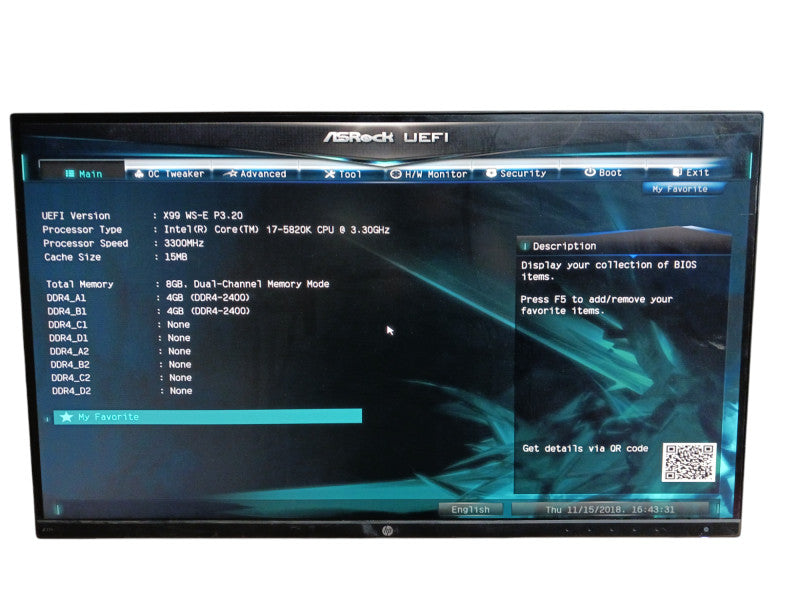Image resolution: width=800 pixels, height=600 pixels.
Task: Click the UEFI Version value X99 WS-E P3.20
Action: click(203, 216)
